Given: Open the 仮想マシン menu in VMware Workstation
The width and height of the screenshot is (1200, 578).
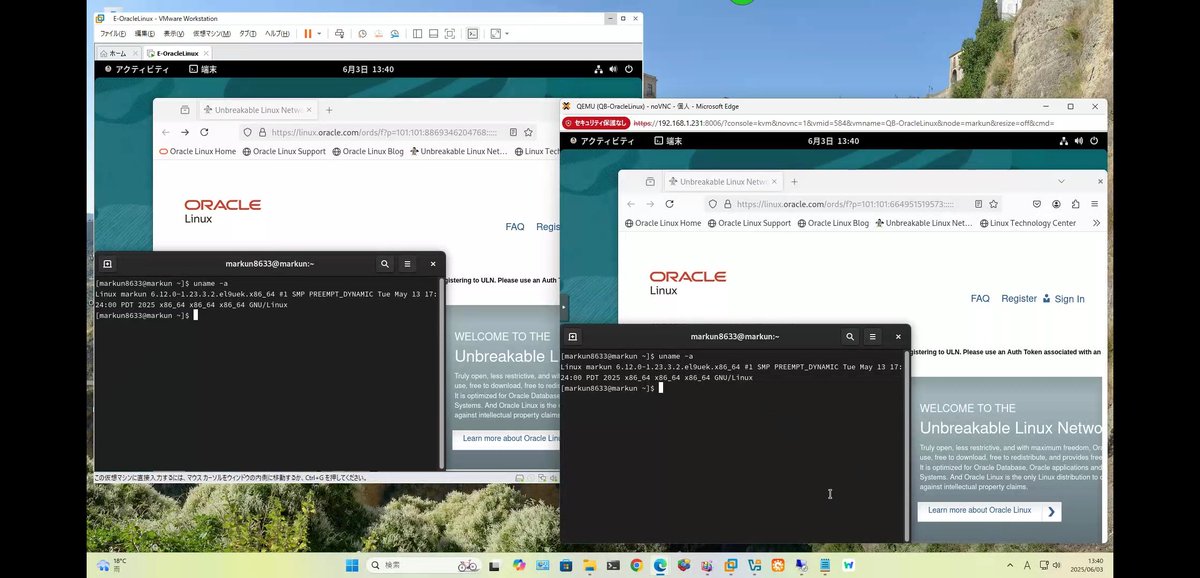Looking at the screenshot, I should [x=212, y=34].
